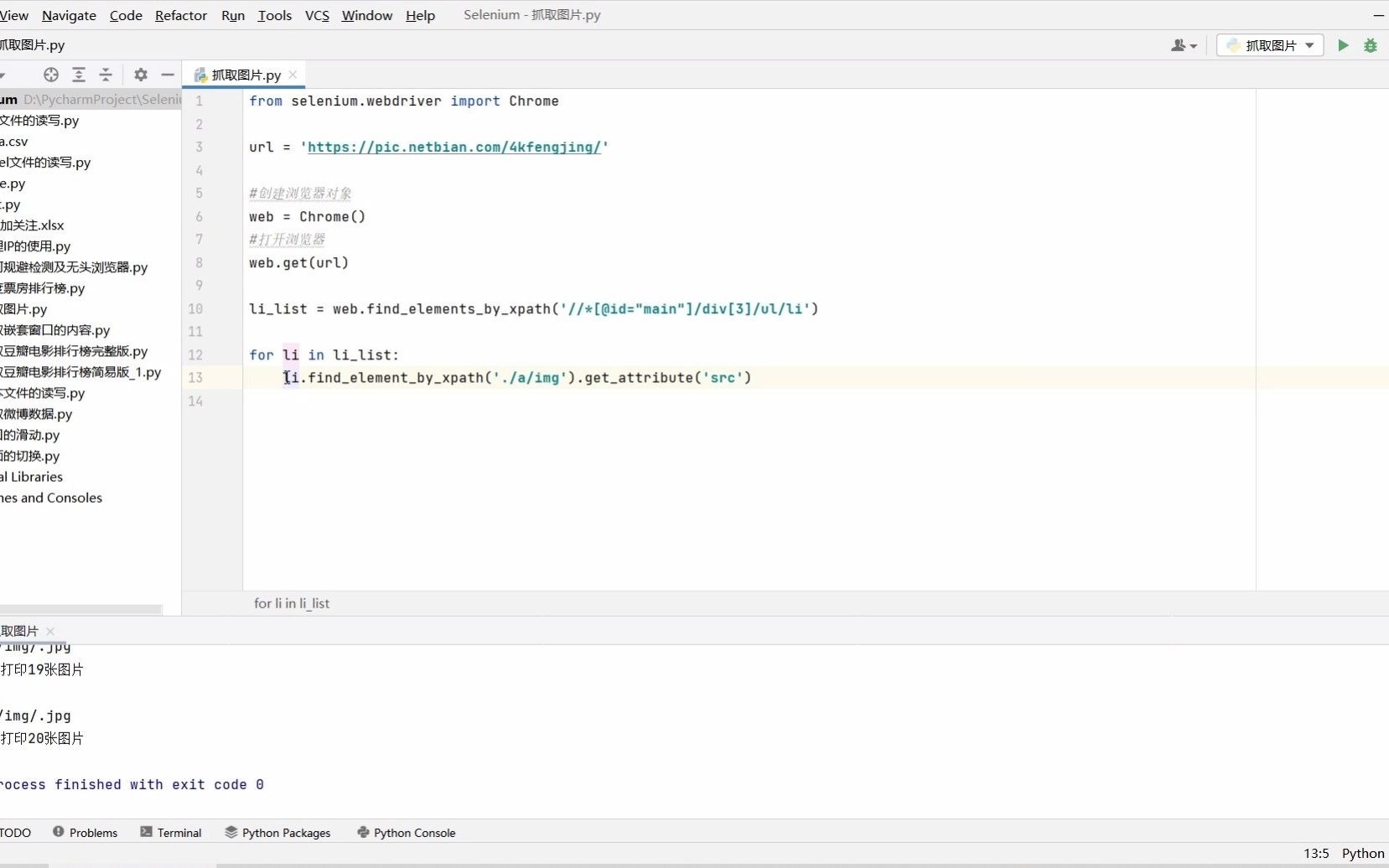Close the 取图片 run tool window tab

(49, 631)
